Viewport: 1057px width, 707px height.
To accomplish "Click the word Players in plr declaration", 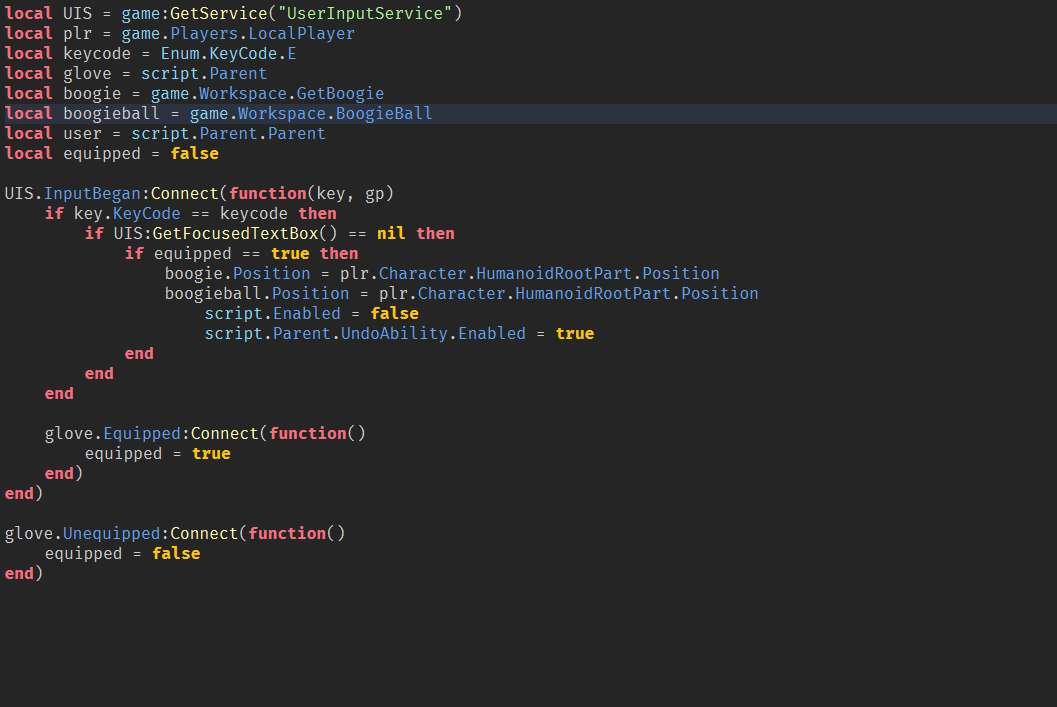I will (204, 34).
